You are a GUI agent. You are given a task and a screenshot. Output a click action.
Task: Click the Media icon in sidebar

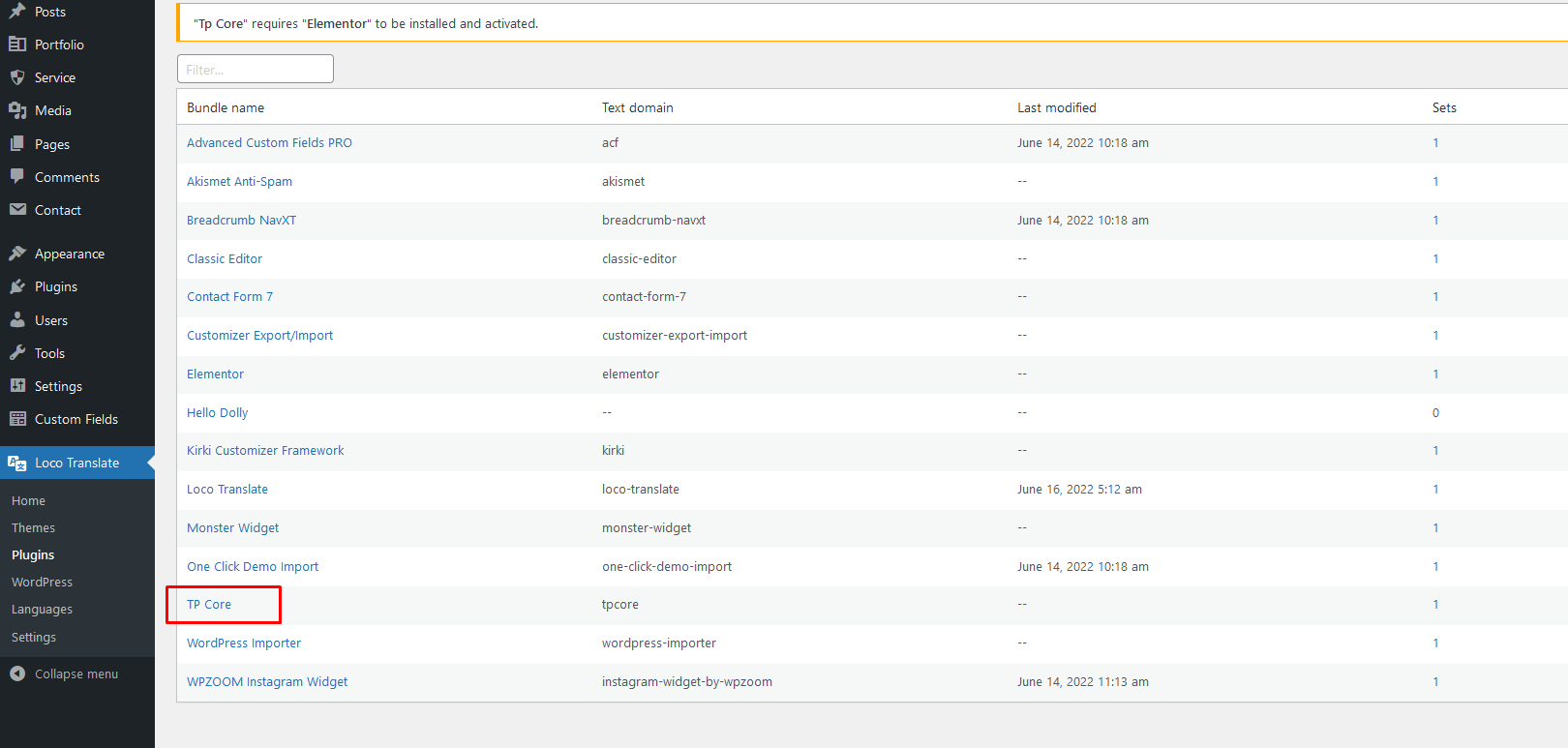[x=17, y=110]
